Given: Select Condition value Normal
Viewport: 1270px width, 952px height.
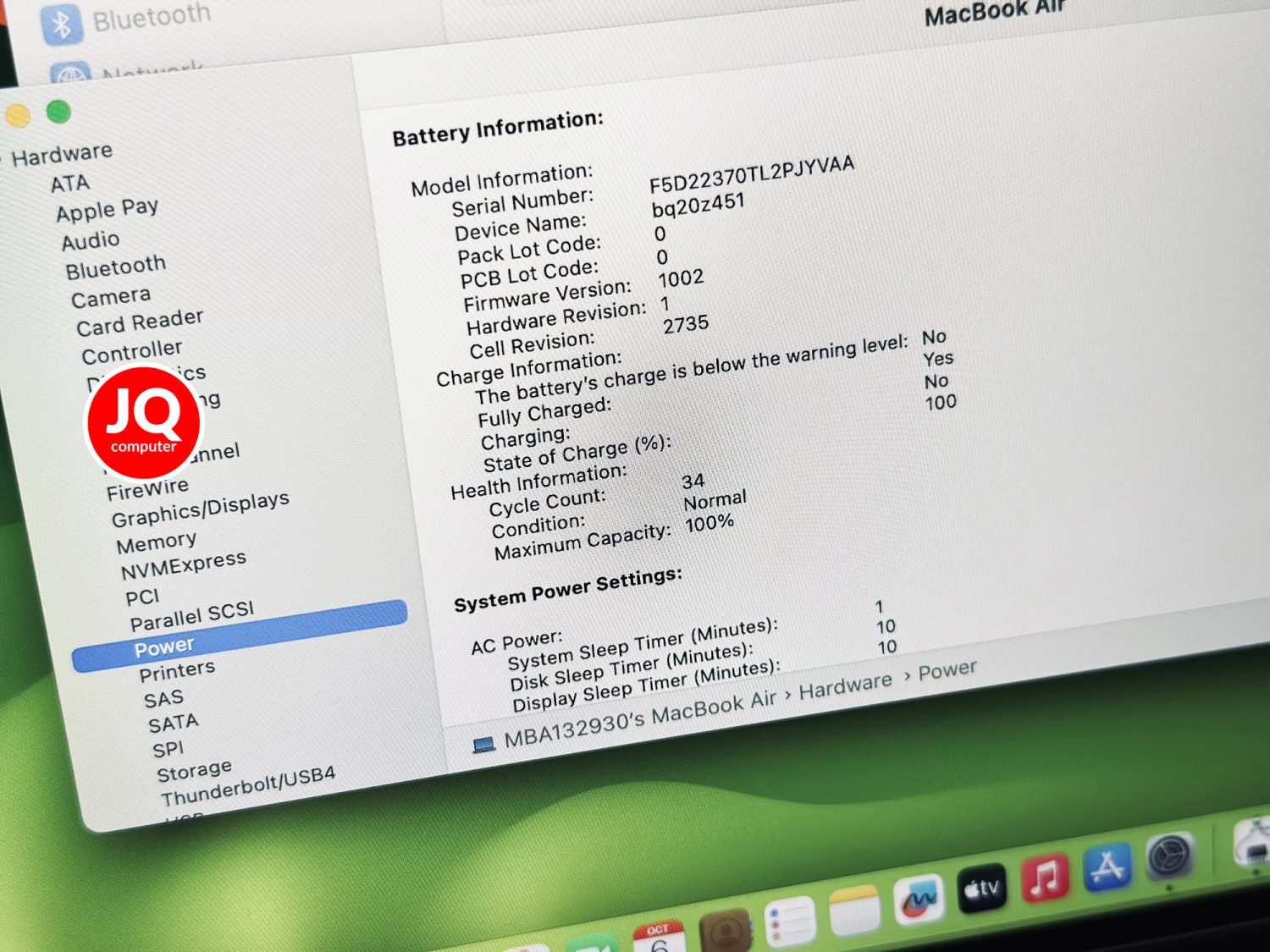Looking at the screenshot, I should [x=715, y=501].
